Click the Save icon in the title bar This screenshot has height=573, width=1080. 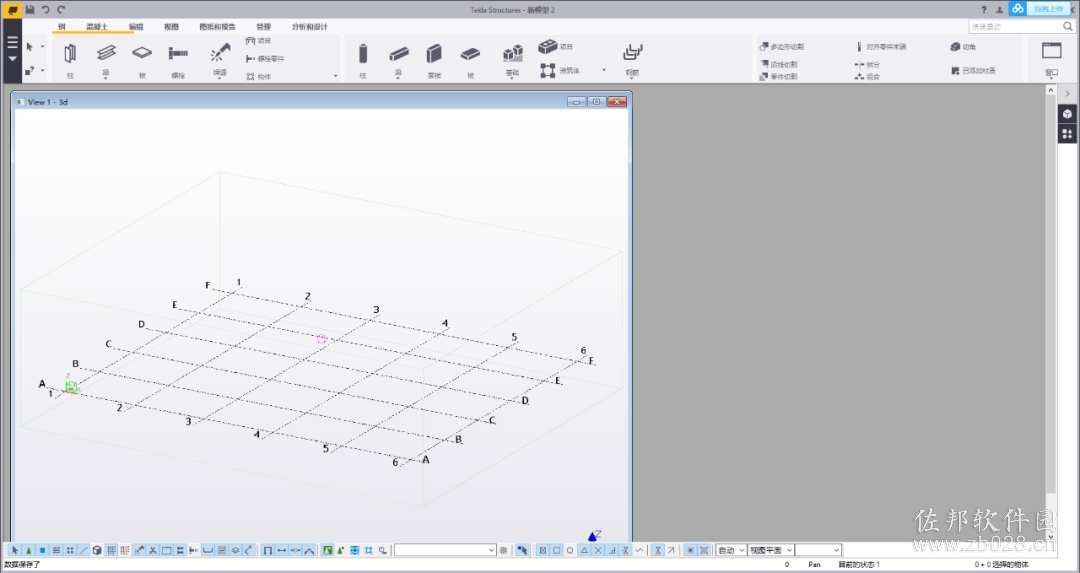point(30,10)
